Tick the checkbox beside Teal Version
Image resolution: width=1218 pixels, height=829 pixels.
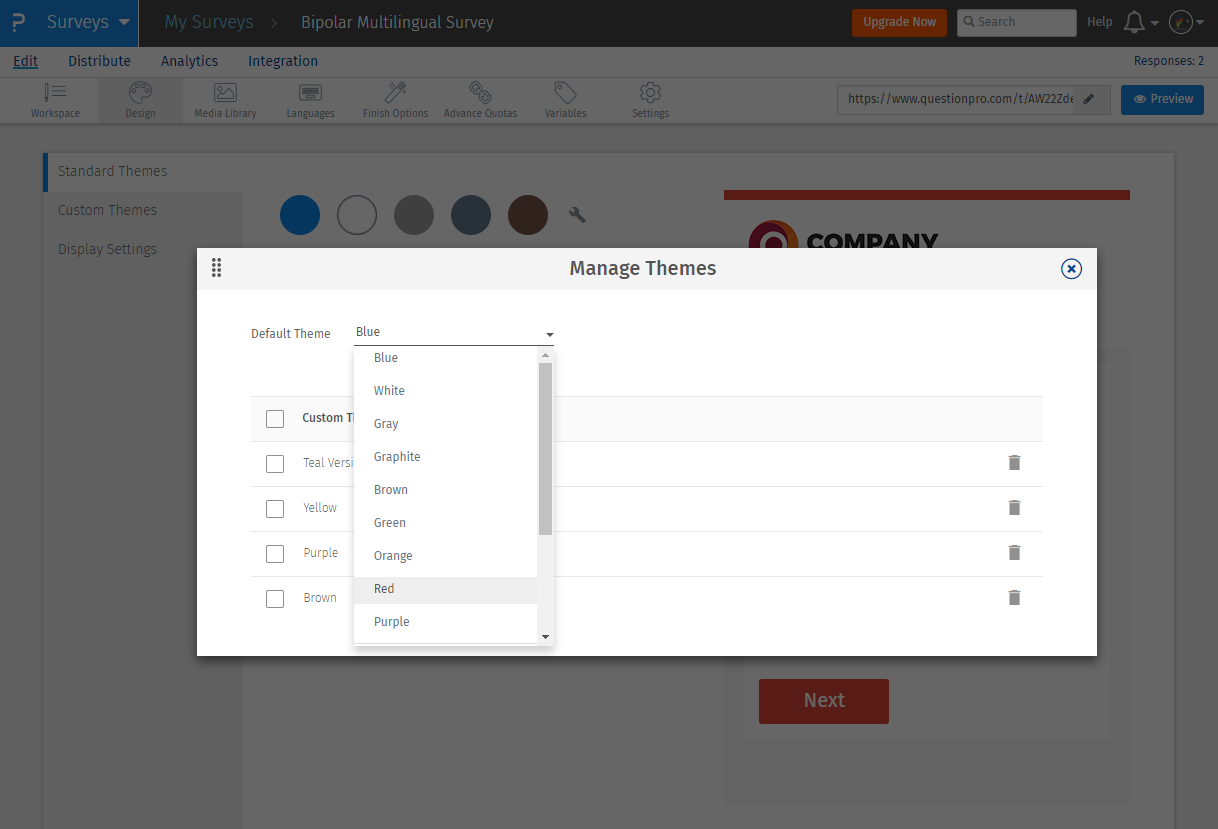275,463
